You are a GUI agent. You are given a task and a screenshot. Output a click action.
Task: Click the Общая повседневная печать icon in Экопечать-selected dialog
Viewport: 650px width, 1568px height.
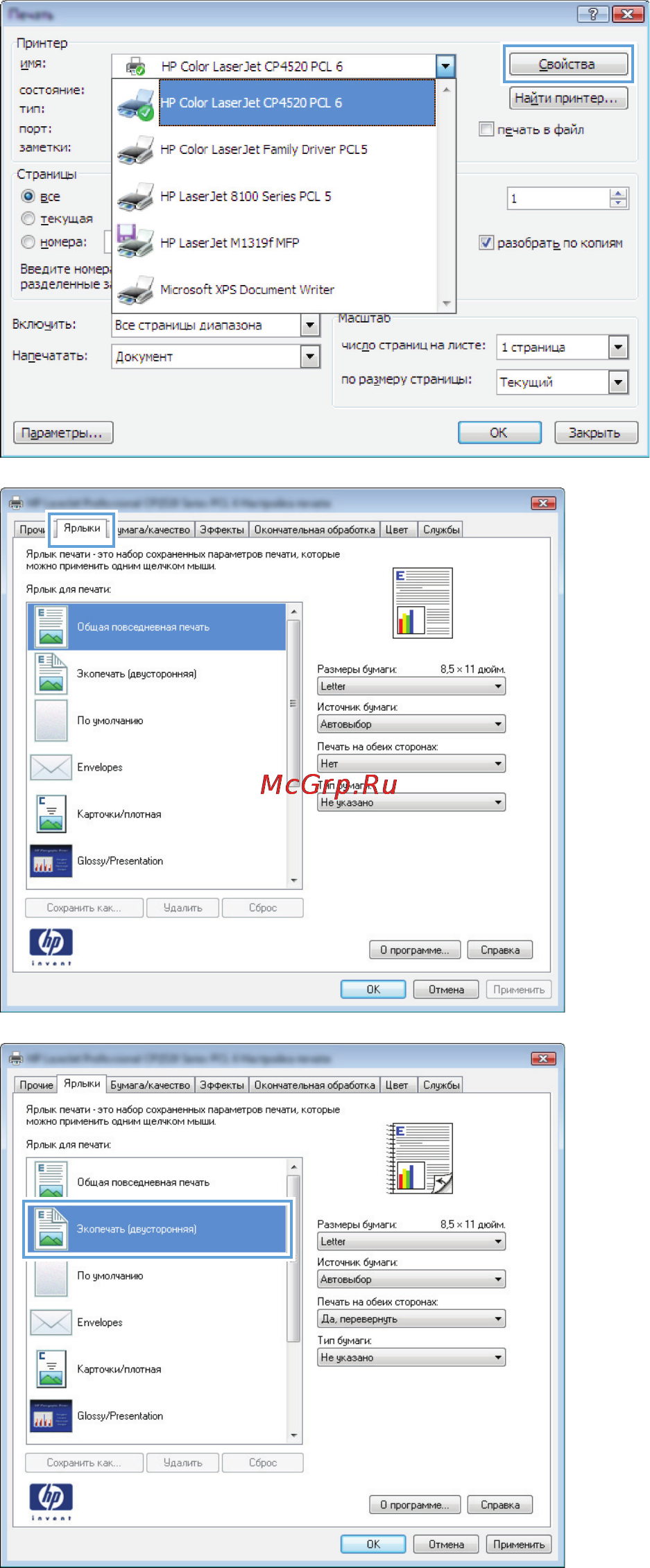tap(51, 1180)
